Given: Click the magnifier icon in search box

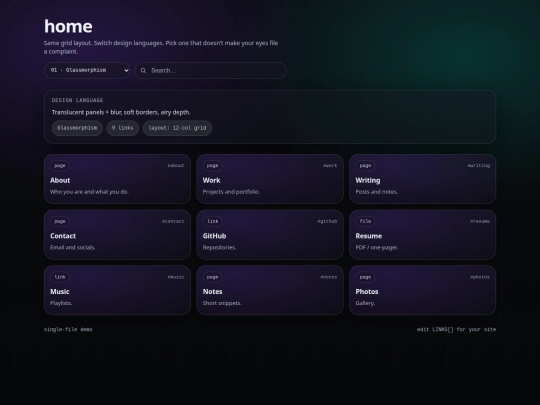Looking at the screenshot, I should pyautogui.click(x=143, y=71).
